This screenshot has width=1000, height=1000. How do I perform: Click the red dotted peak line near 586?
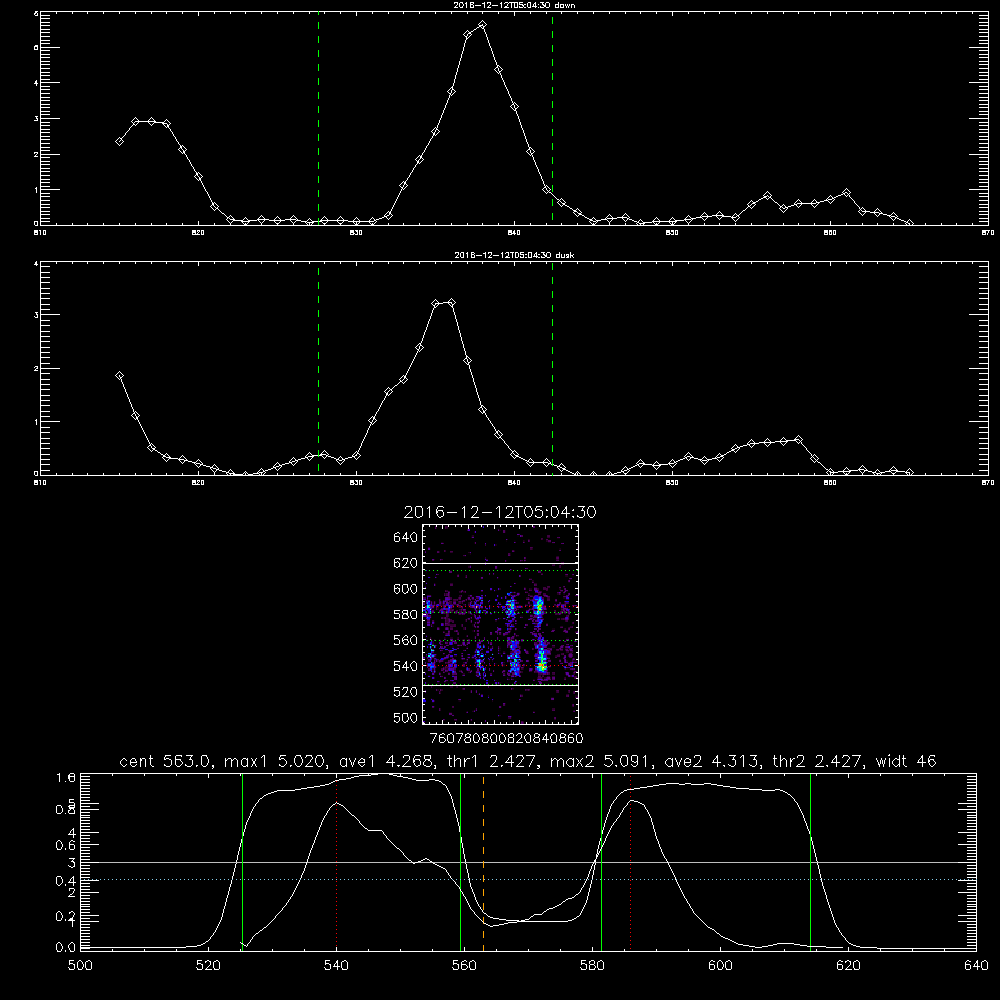tap(631, 862)
